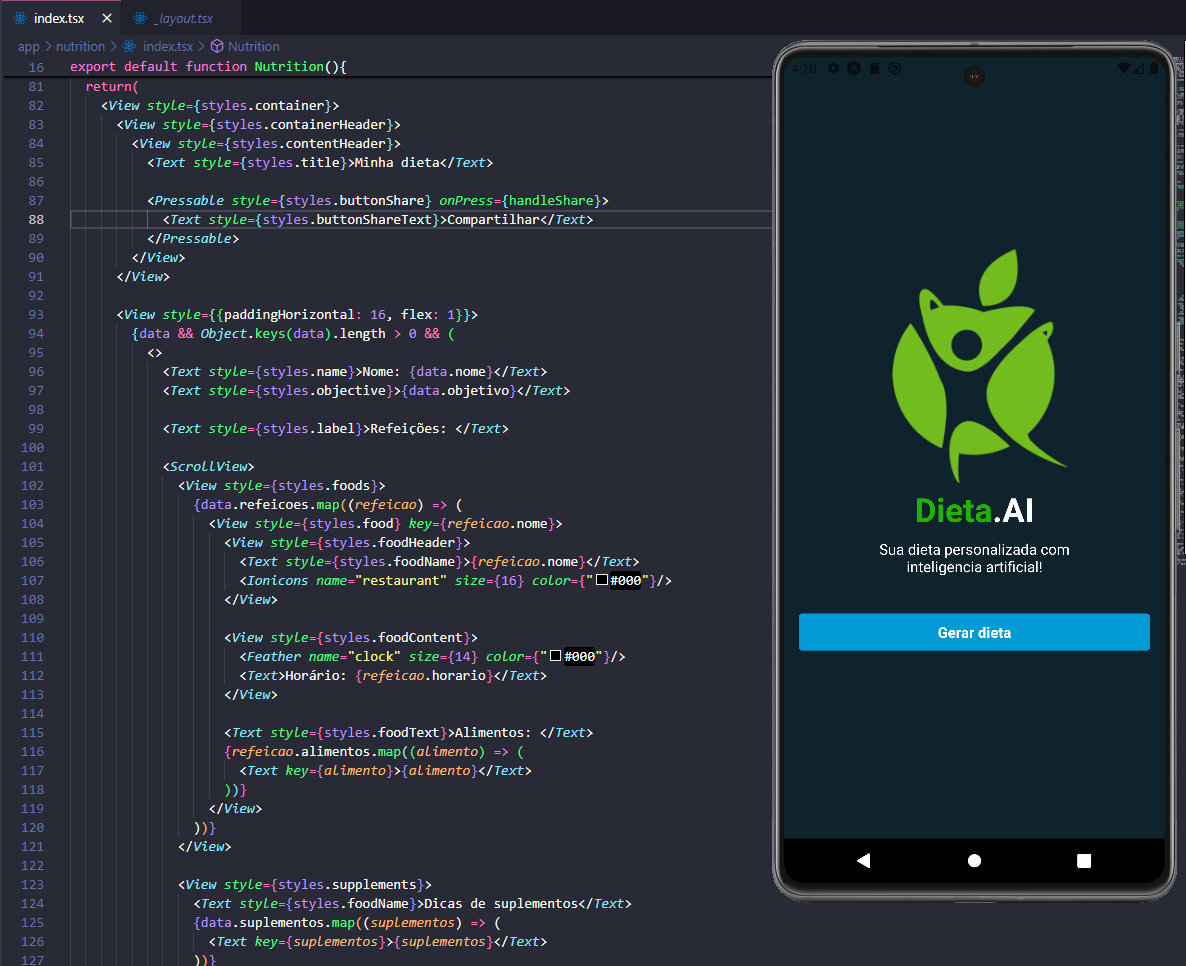Click the #000 color swatch on line 111

556,657
